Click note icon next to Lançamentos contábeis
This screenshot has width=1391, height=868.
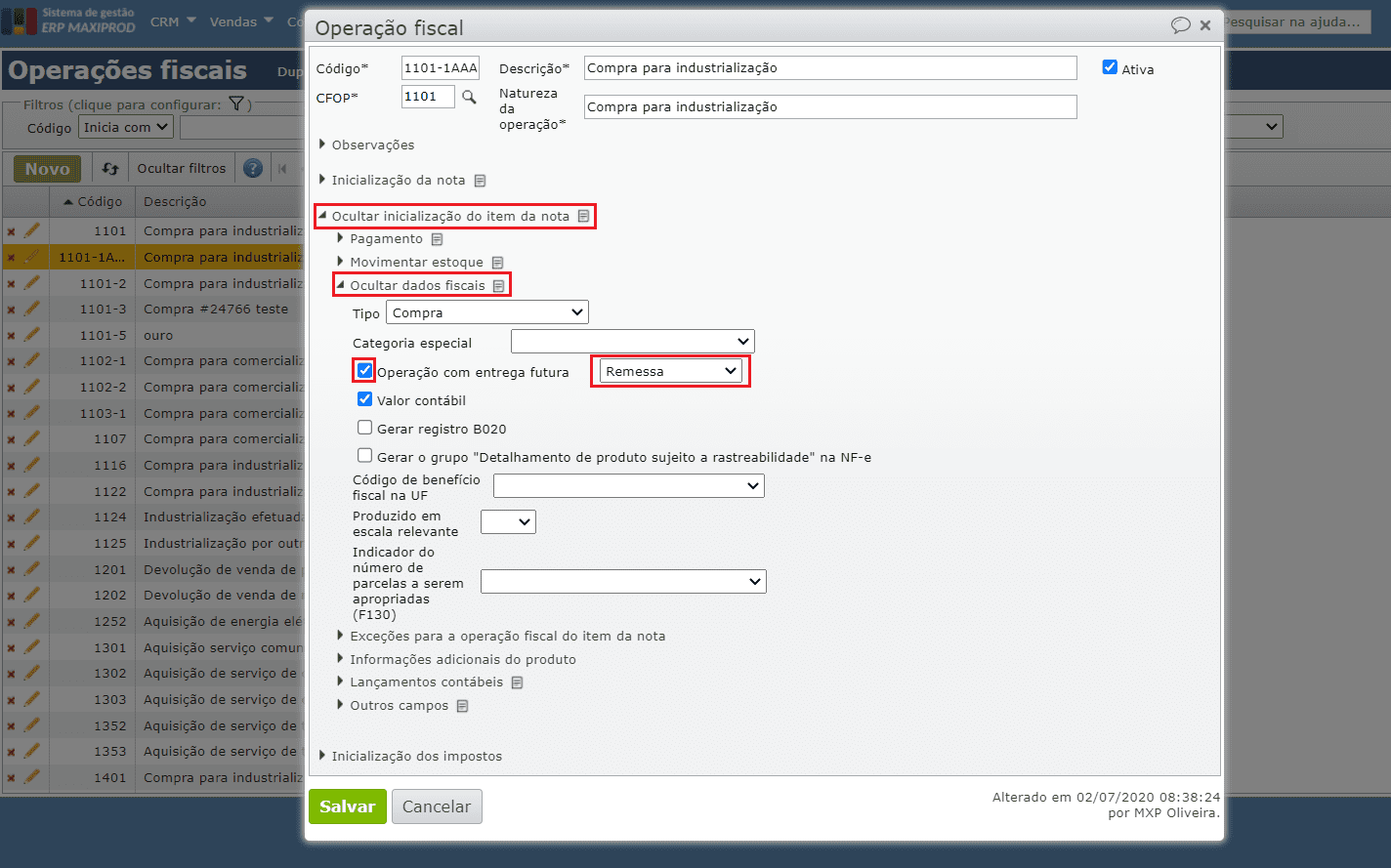(x=517, y=682)
